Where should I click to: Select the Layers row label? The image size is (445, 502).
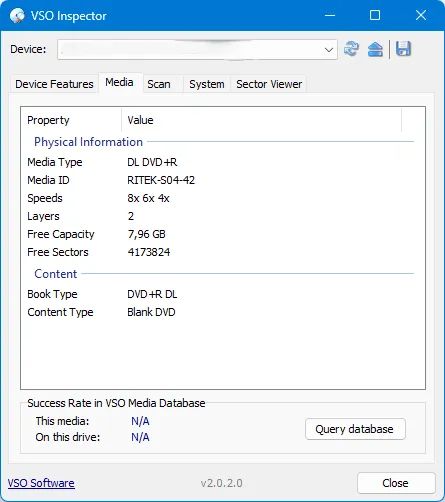pos(43,216)
